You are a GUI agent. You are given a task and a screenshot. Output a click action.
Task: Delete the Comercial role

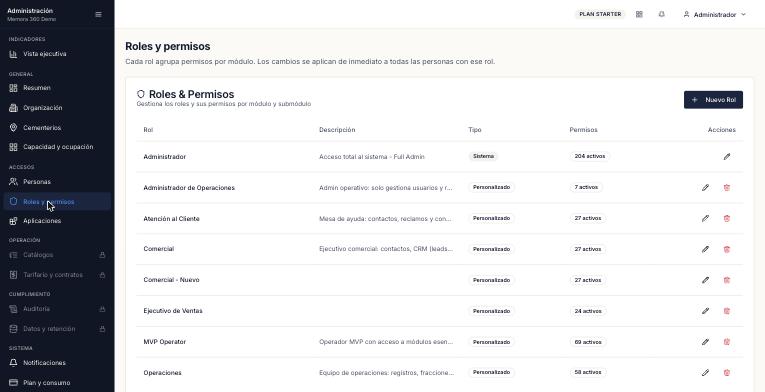click(726, 249)
